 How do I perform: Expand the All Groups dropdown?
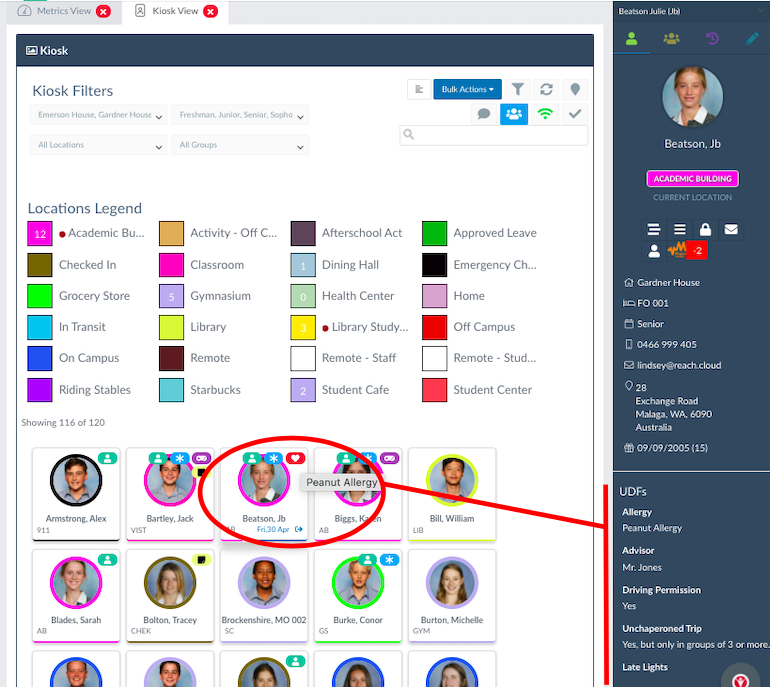click(240, 145)
